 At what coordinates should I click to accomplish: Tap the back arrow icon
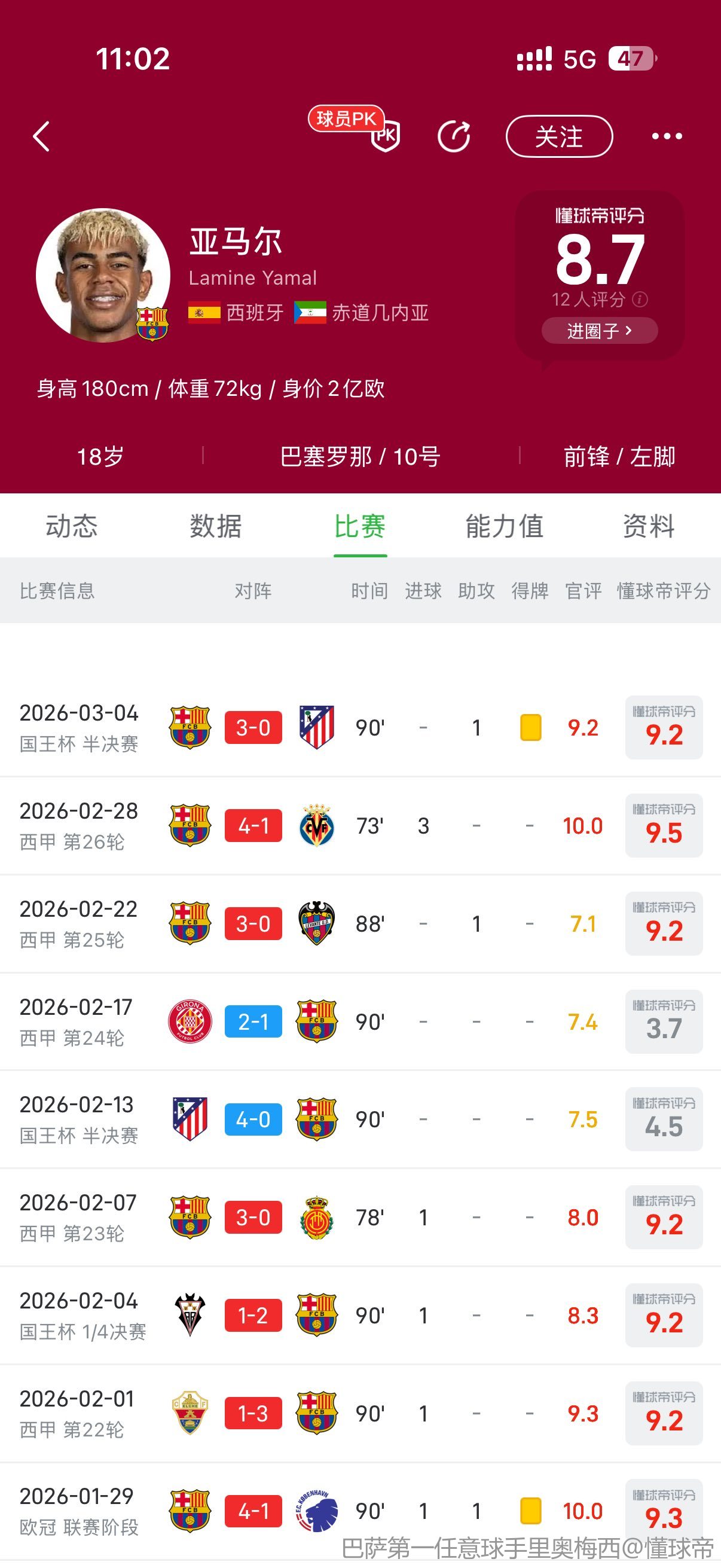[41, 136]
